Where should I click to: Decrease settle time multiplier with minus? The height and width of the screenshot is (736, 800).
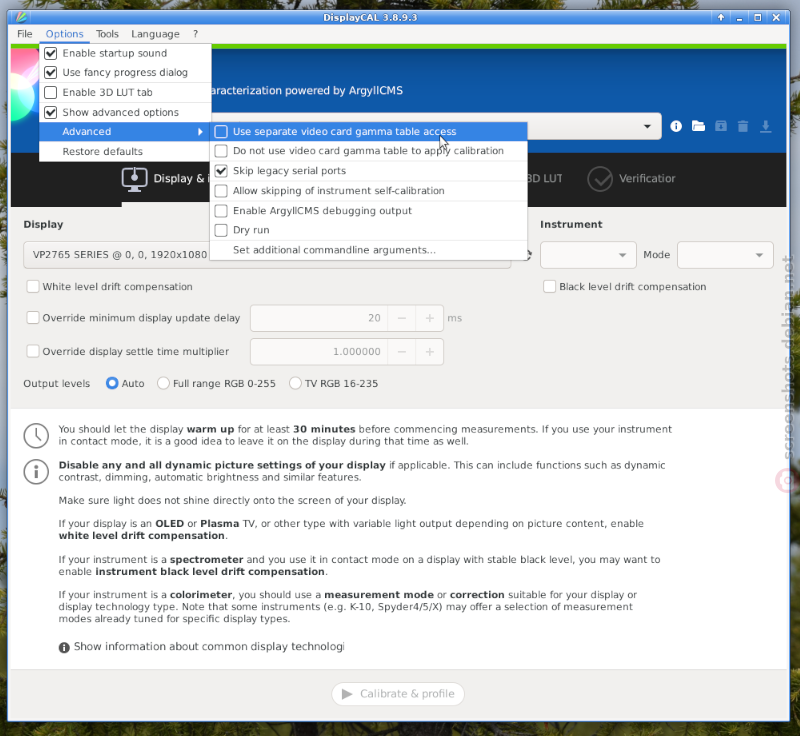click(402, 352)
